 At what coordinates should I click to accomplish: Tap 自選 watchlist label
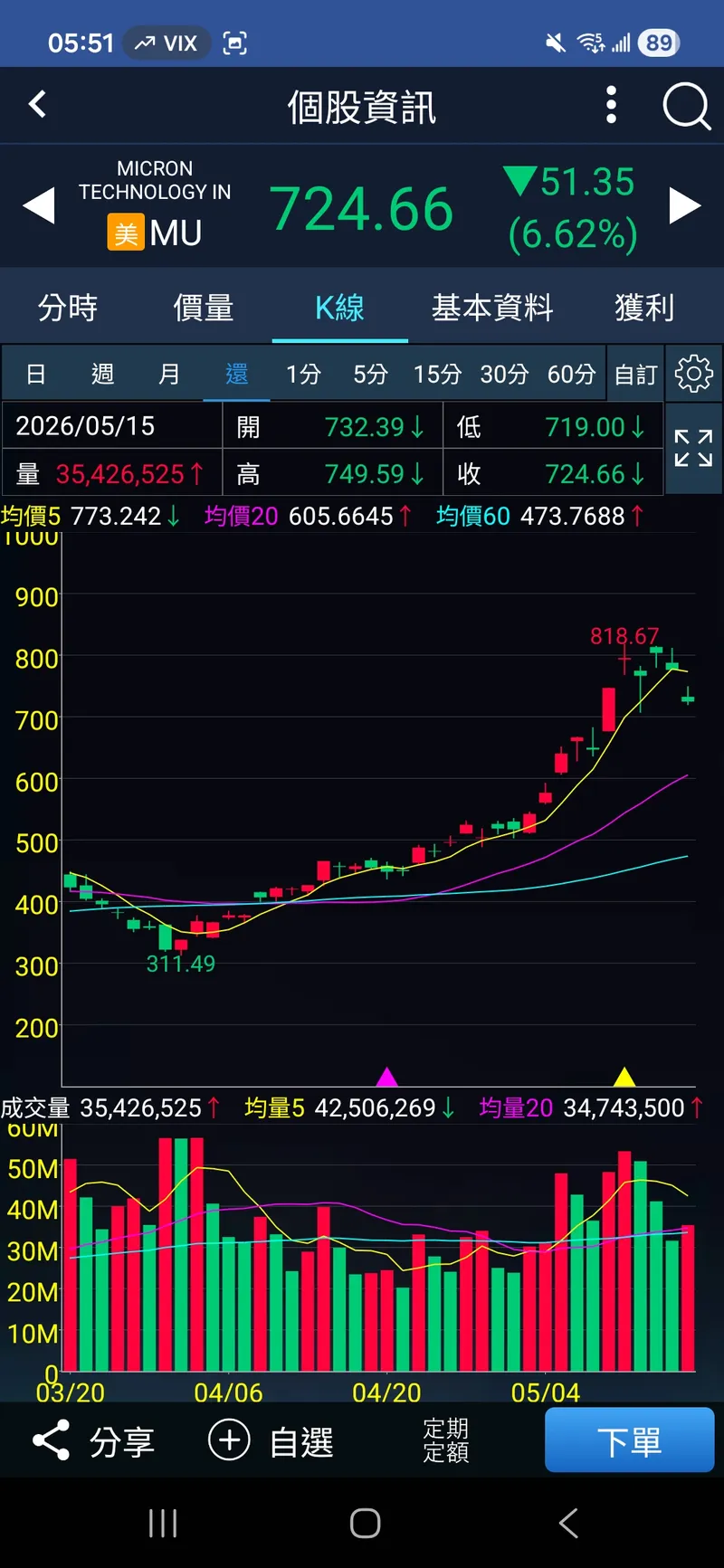[x=301, y=1441]
